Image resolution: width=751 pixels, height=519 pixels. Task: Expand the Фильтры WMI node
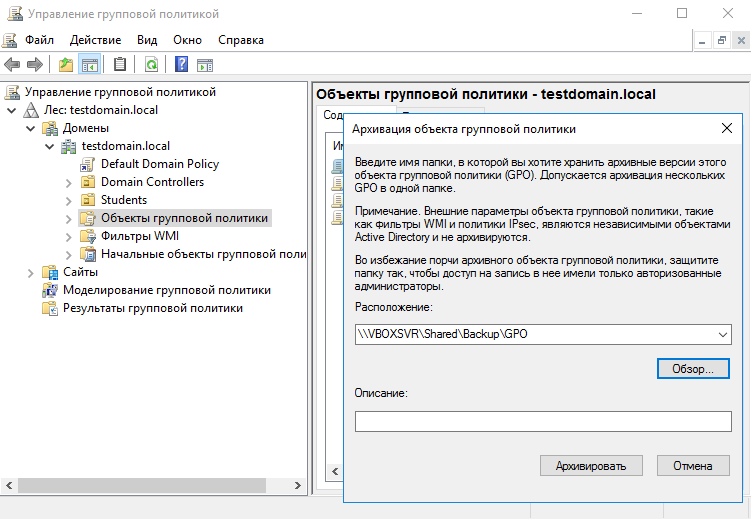[x=68, y=236]
